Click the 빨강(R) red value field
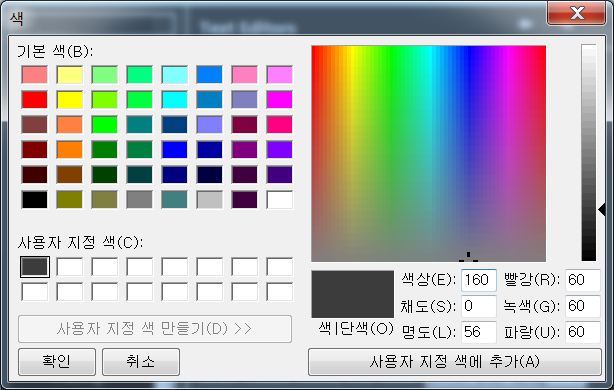 point(583,280)
